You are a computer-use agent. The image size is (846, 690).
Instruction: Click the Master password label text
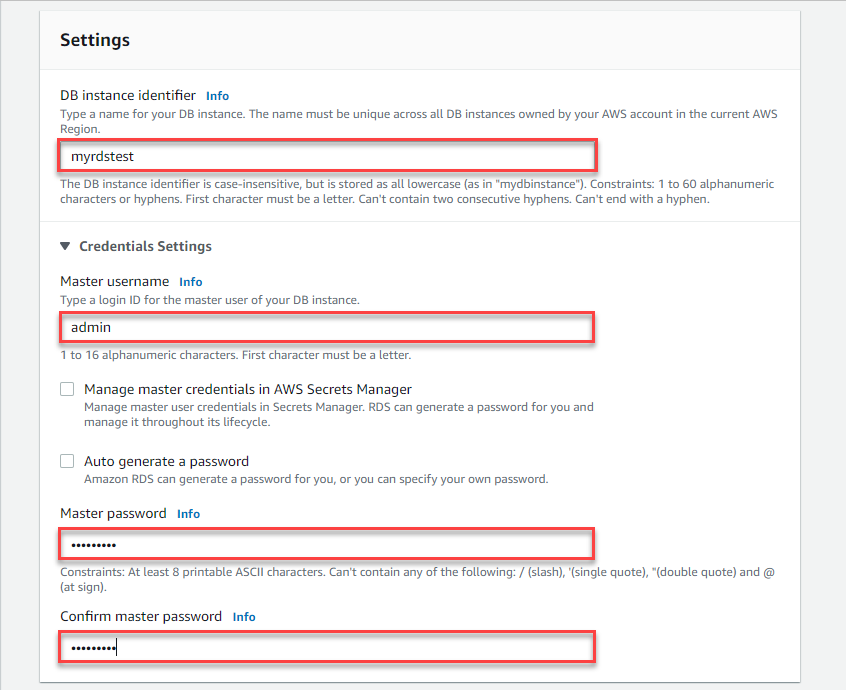[x=113, y=513]
